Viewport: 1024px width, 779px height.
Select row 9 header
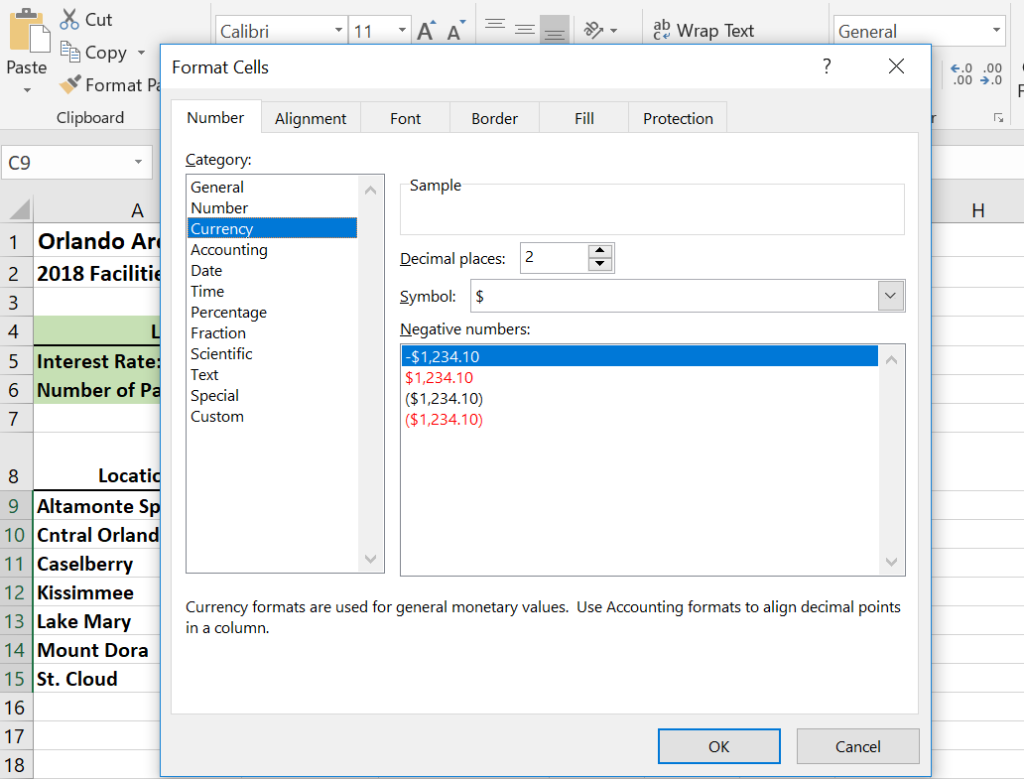click(x=15, y=506)
